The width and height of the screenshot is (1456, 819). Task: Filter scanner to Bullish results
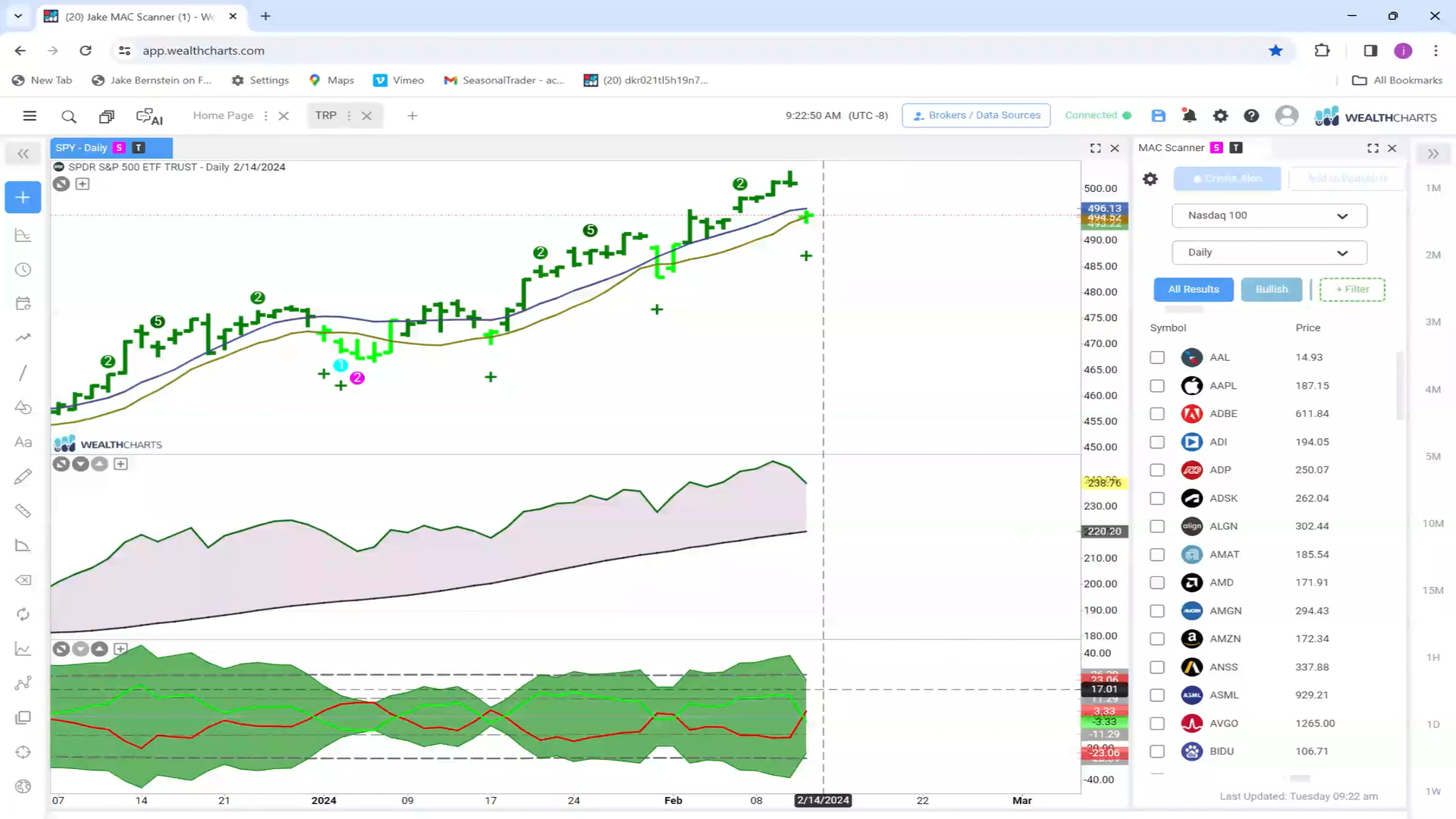click(x=1271, y=290)
